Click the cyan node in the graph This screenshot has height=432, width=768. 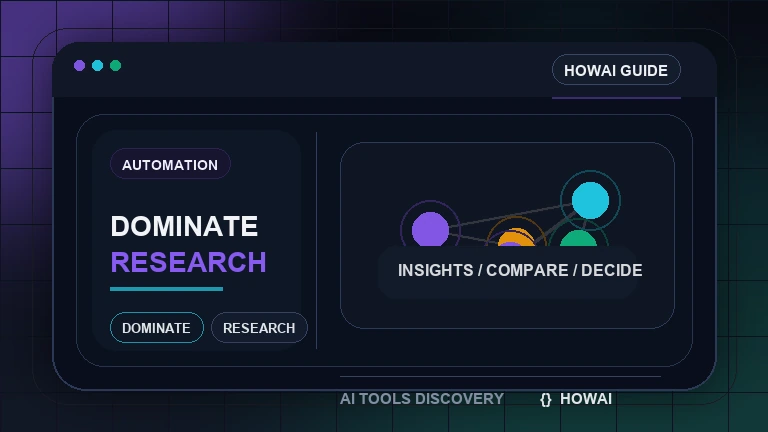tap(590, 200)
